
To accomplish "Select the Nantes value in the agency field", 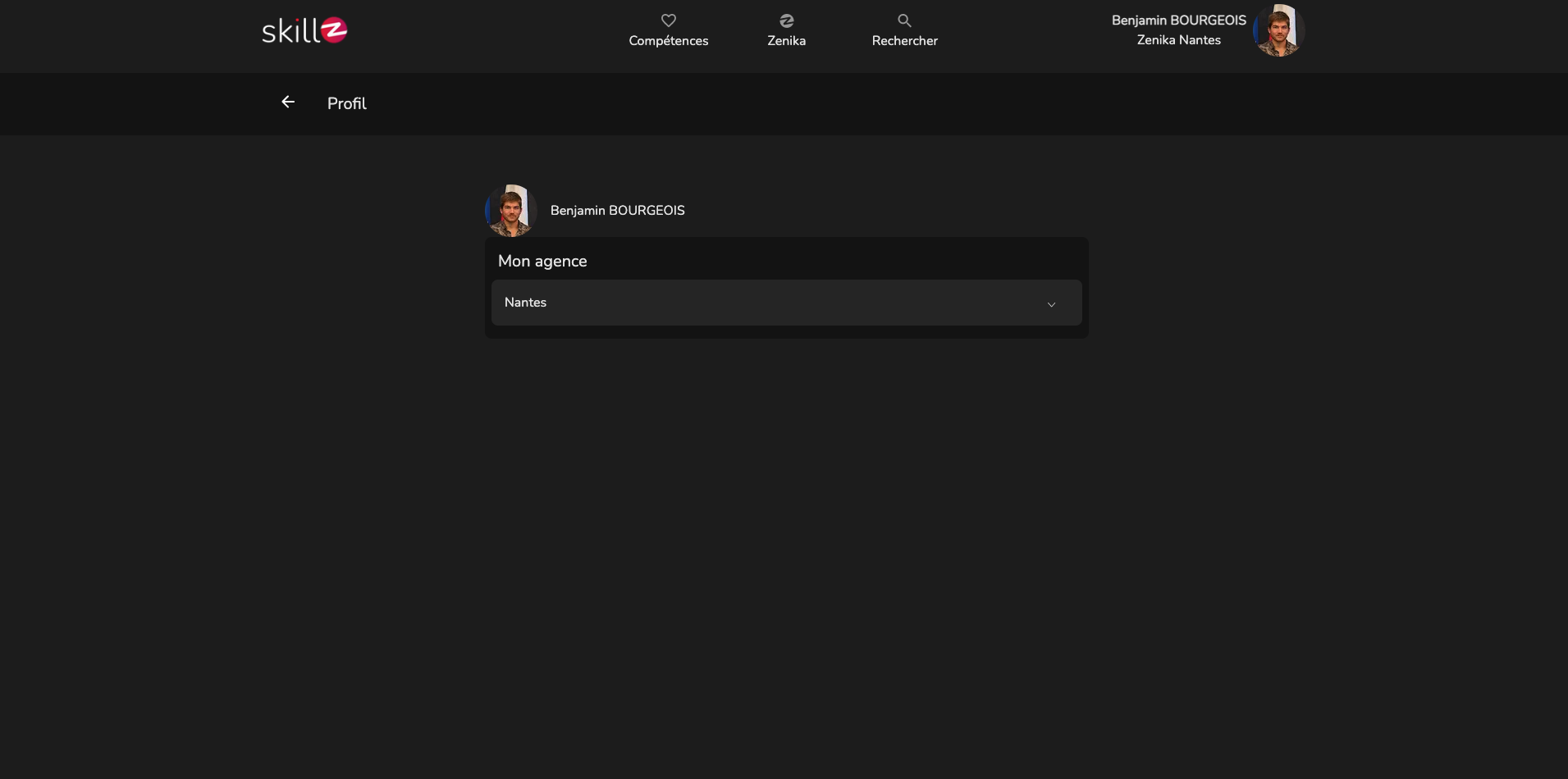I will pos(525,303).
